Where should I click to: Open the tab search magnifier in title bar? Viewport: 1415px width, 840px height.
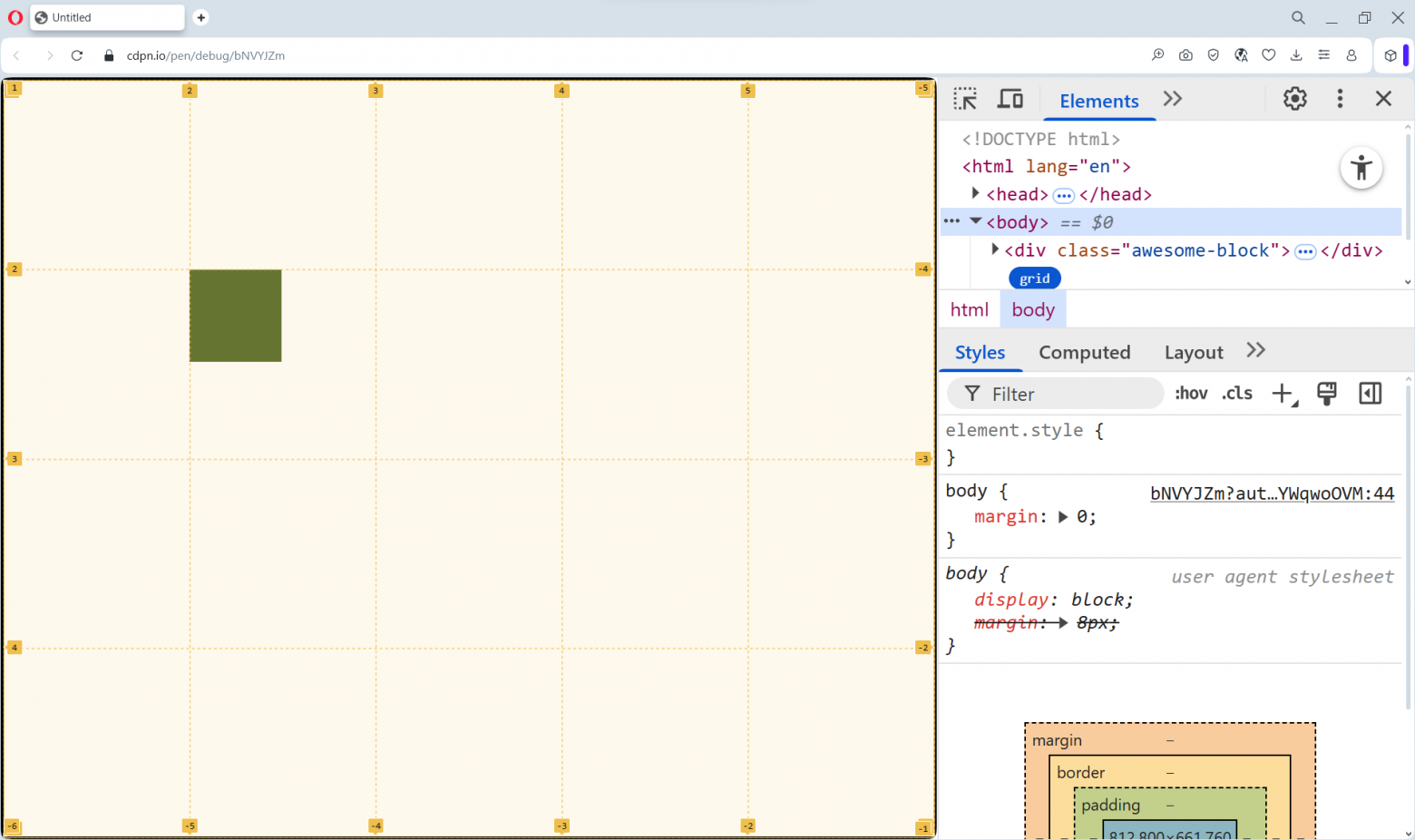pos(1299,17)
